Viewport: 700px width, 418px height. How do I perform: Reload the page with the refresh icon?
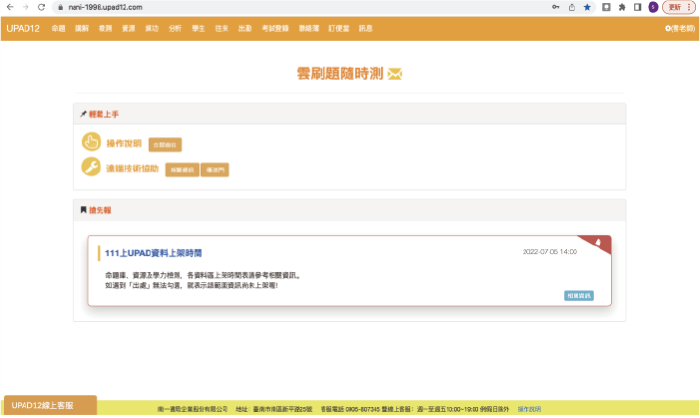pos(41,7)
